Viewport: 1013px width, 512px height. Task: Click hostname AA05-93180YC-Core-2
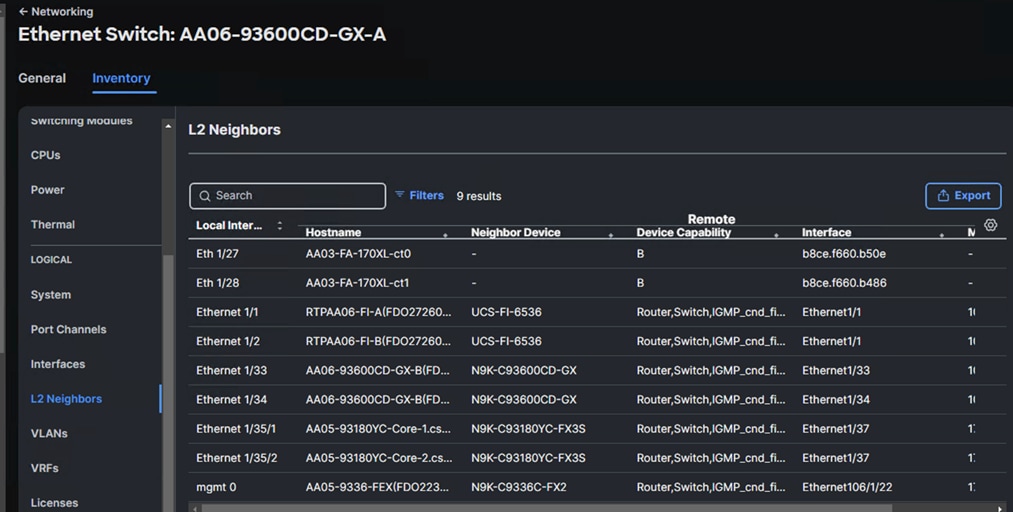pyautogui.click(x=379, y=458)
